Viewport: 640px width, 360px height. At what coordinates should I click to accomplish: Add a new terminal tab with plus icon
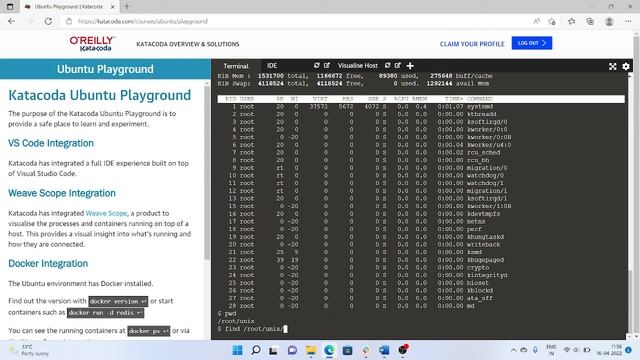click(x=410, y=66)
